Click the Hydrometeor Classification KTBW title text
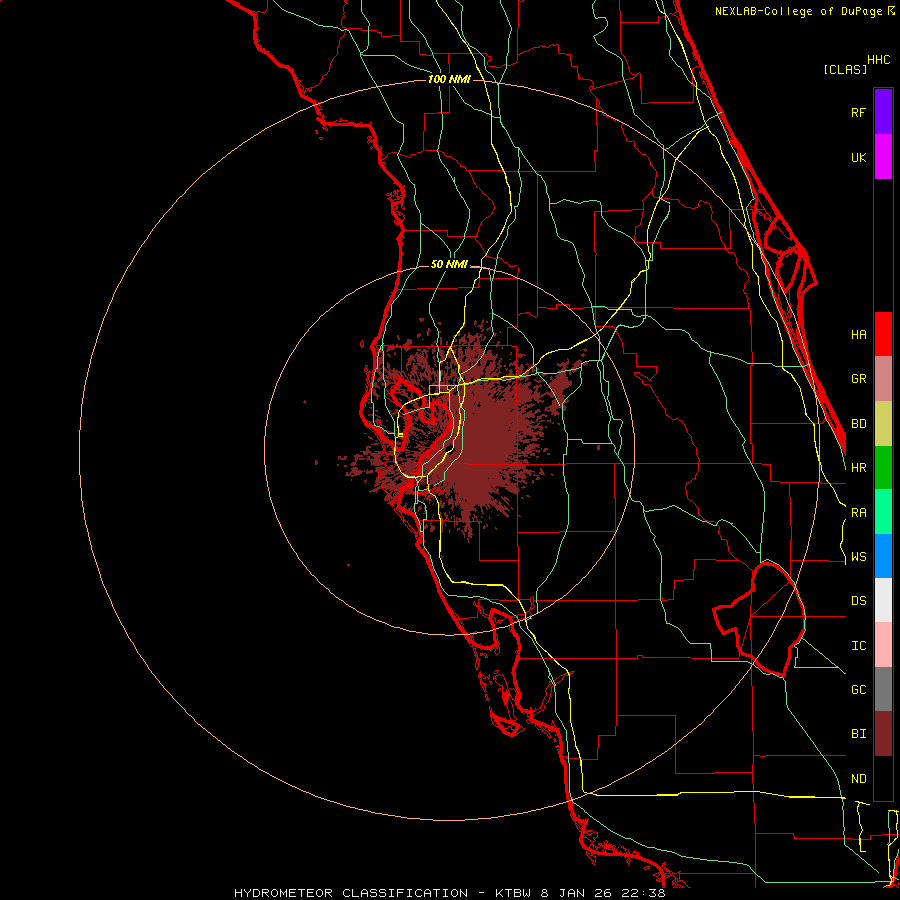 [449, 893]
